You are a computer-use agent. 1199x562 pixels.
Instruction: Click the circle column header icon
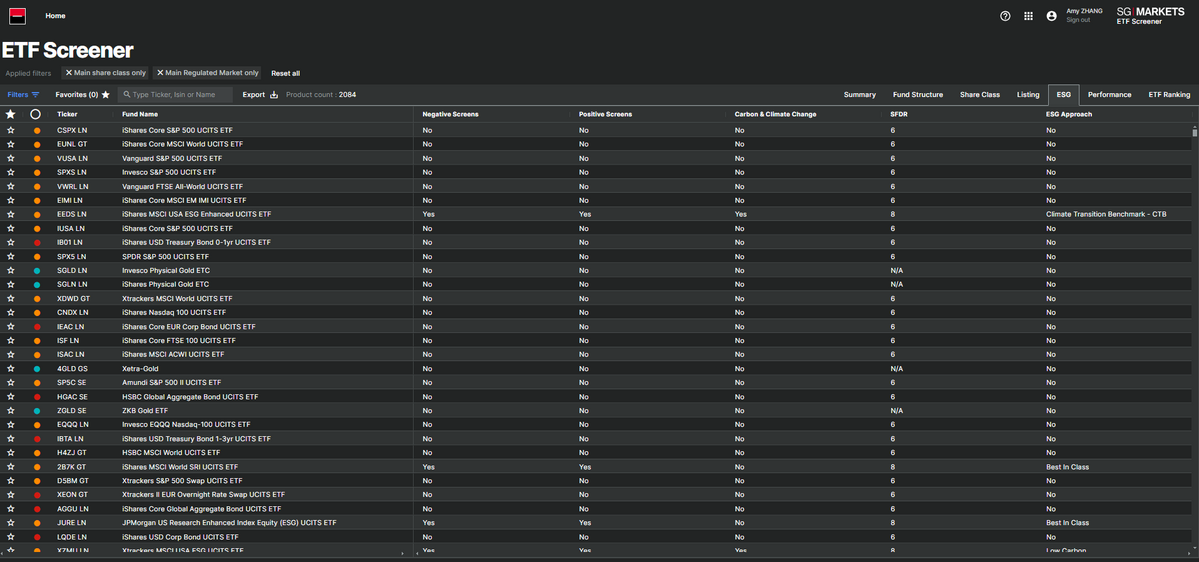point(35,114)
